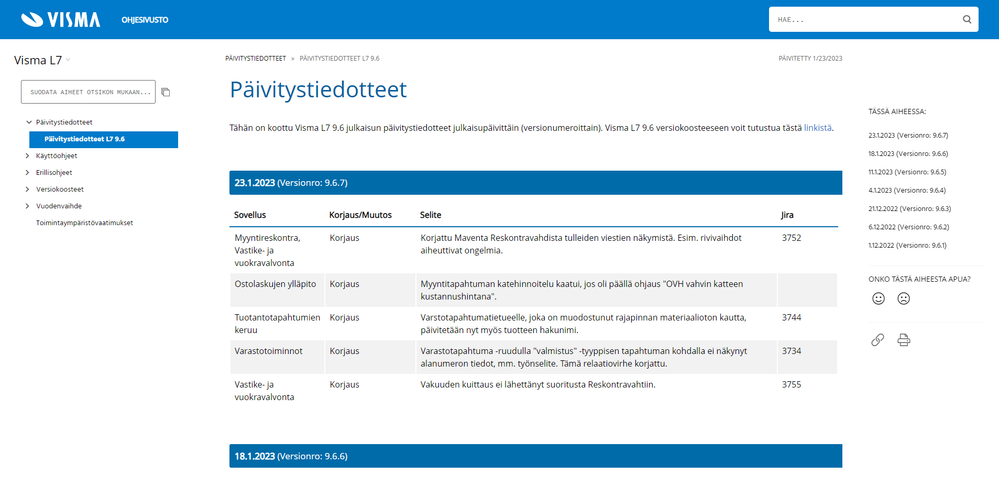Open the Visma L7 product dropdown

(42, 61)
